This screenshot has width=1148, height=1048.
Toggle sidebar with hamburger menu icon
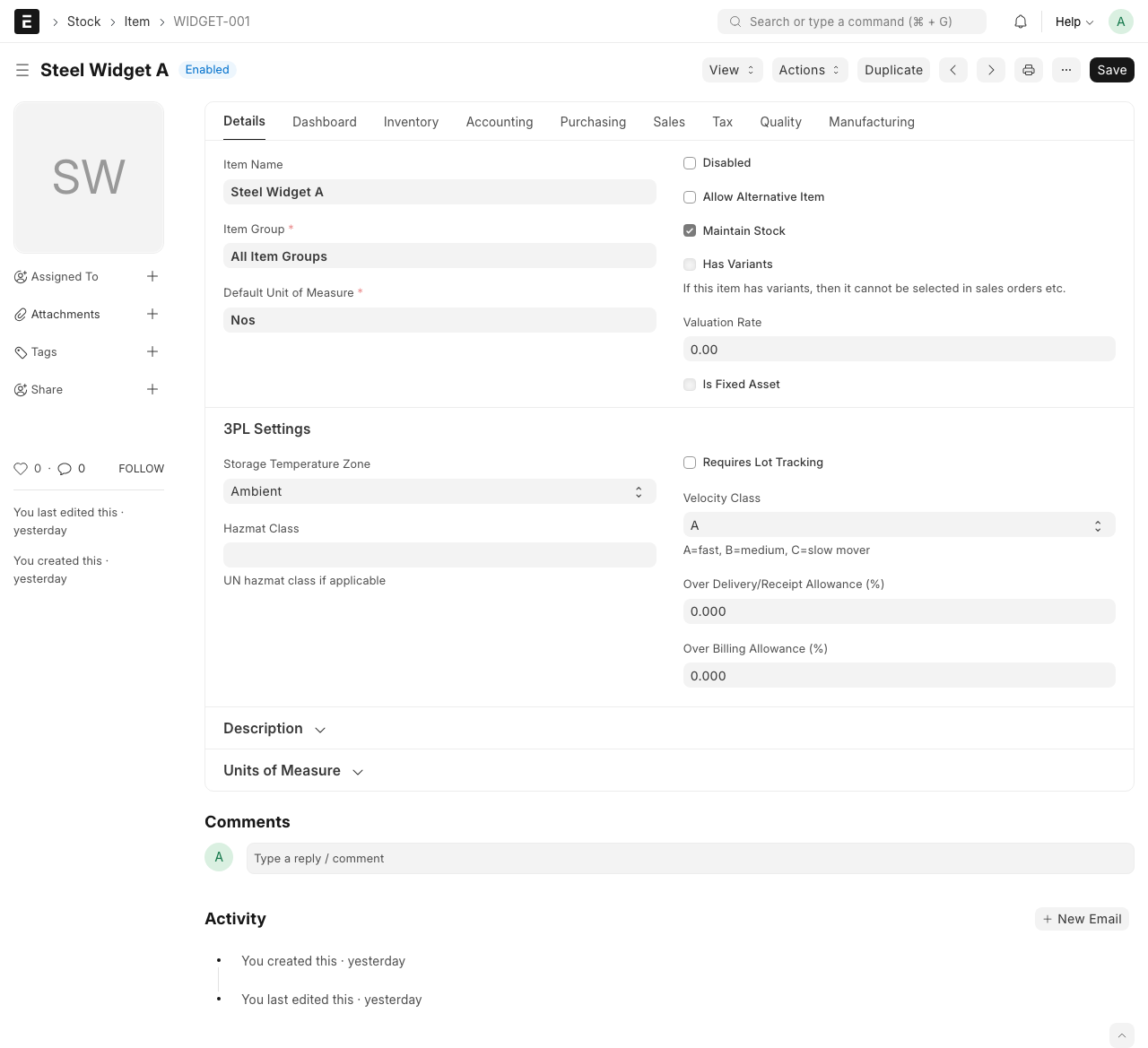(22, 70)
